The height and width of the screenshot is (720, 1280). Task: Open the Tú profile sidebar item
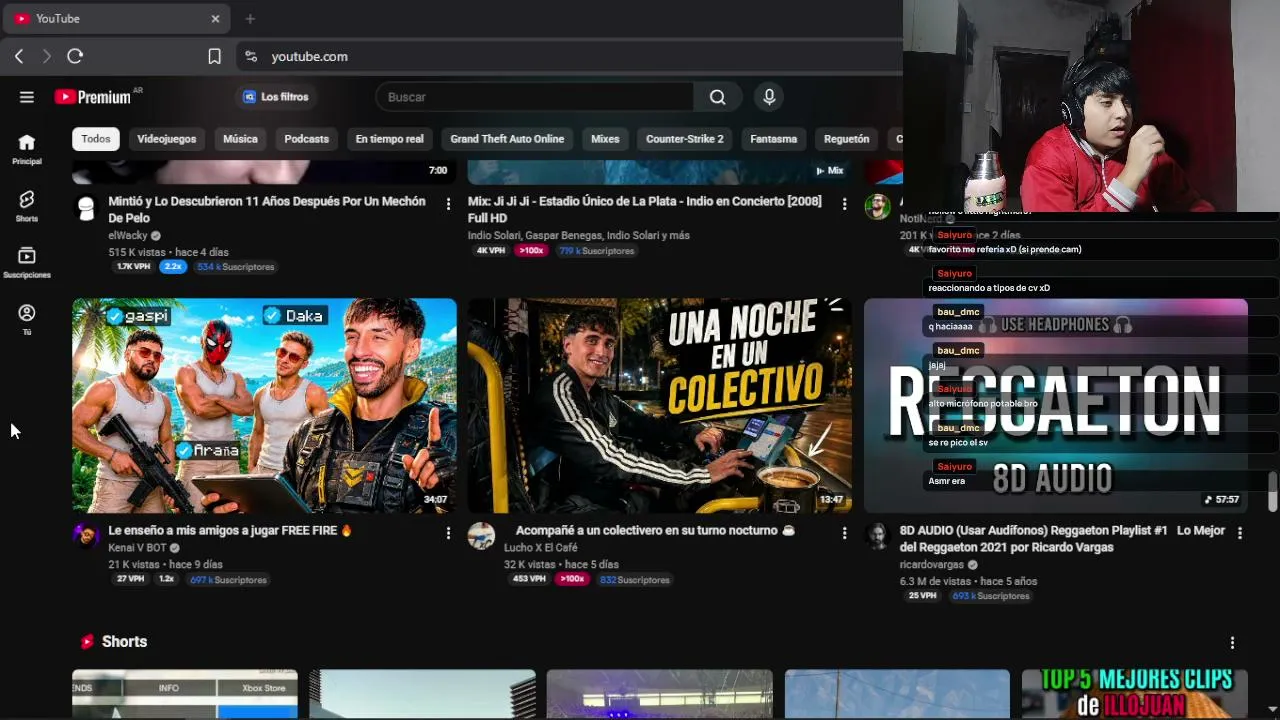click(27, 320)
